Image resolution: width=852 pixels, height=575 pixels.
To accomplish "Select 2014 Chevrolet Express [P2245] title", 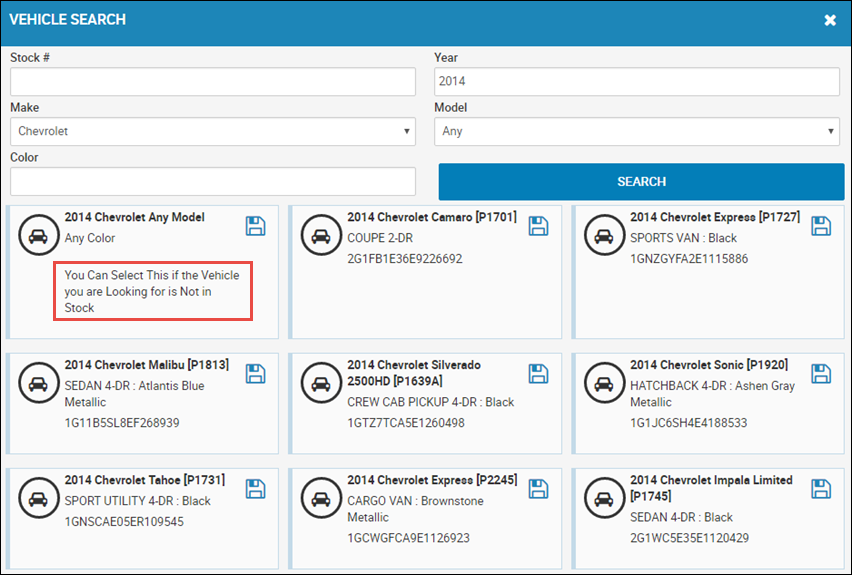I will pyautogui.click(x=432, y=480).
